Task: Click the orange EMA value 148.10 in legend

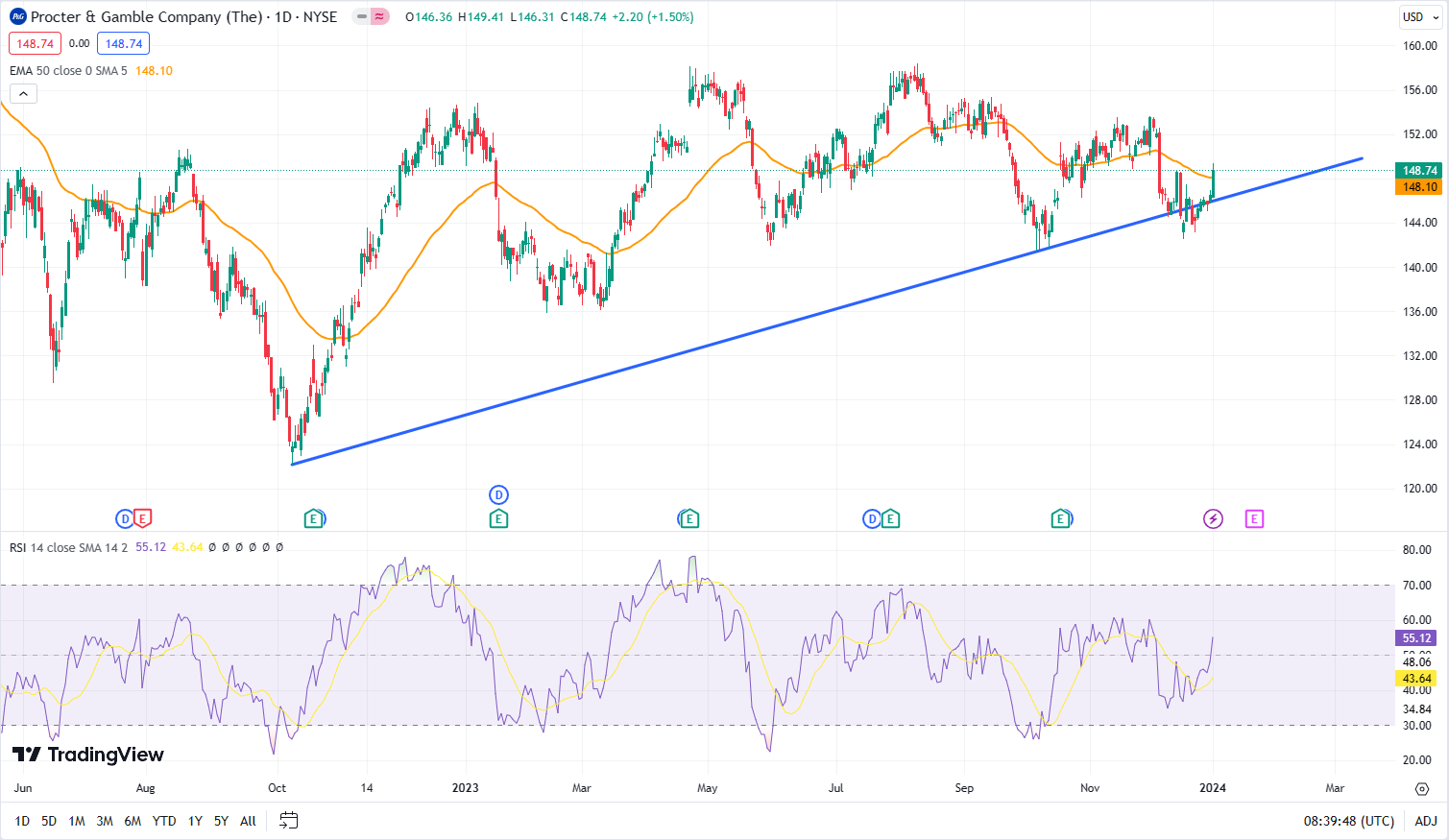Action: (154, 70)
